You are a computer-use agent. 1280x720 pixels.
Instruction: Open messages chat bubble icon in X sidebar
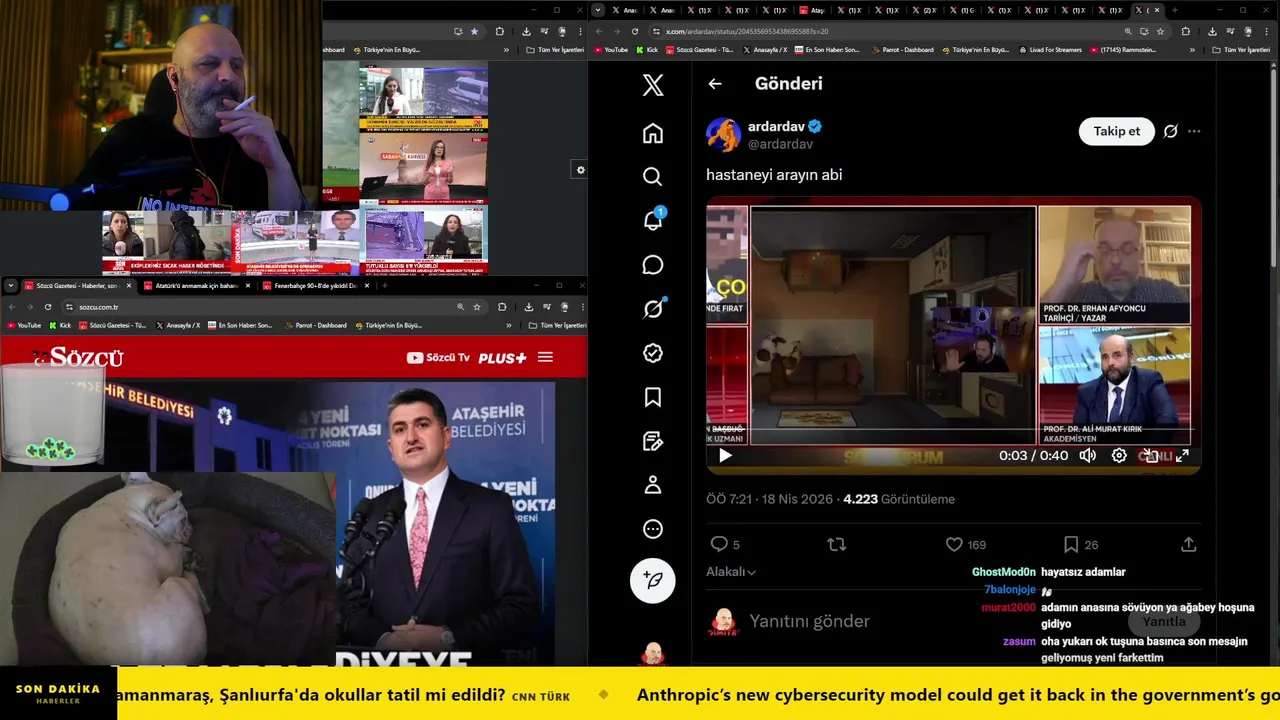653,265
